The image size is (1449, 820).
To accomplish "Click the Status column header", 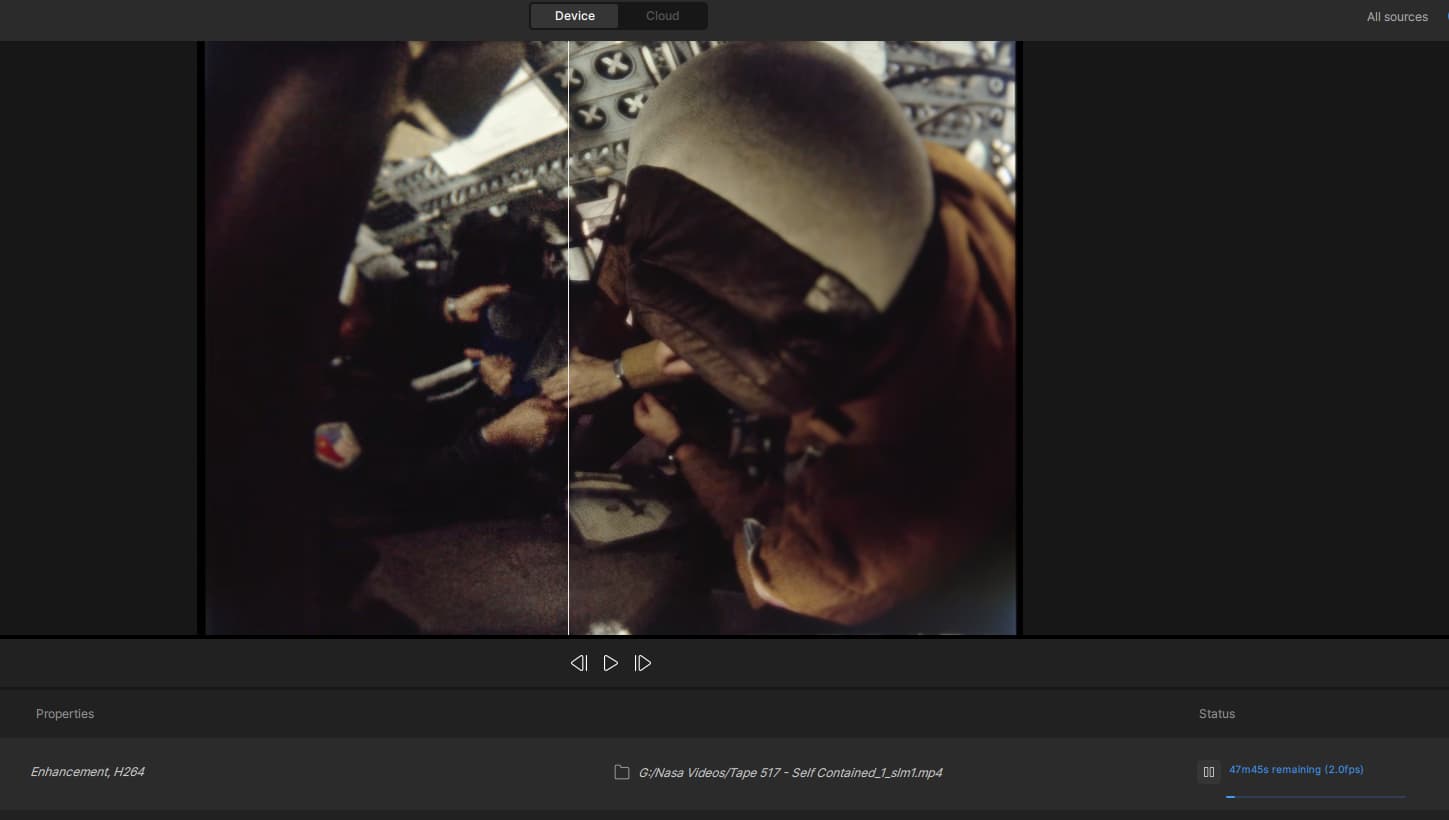I will (x=1216, y=714).
